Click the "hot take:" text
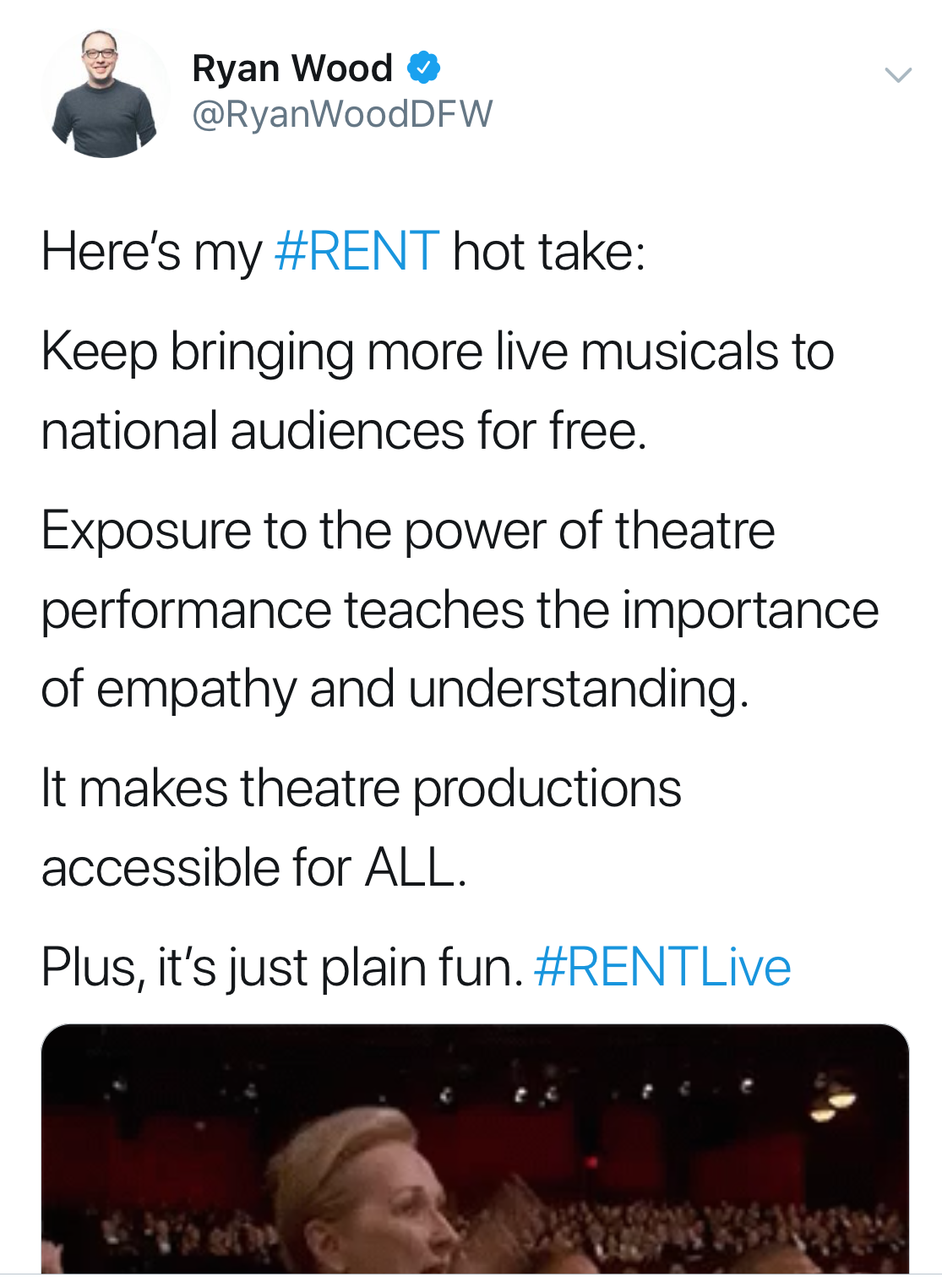The height and width of the screenshot is (1288, 942). click(549, 251)
